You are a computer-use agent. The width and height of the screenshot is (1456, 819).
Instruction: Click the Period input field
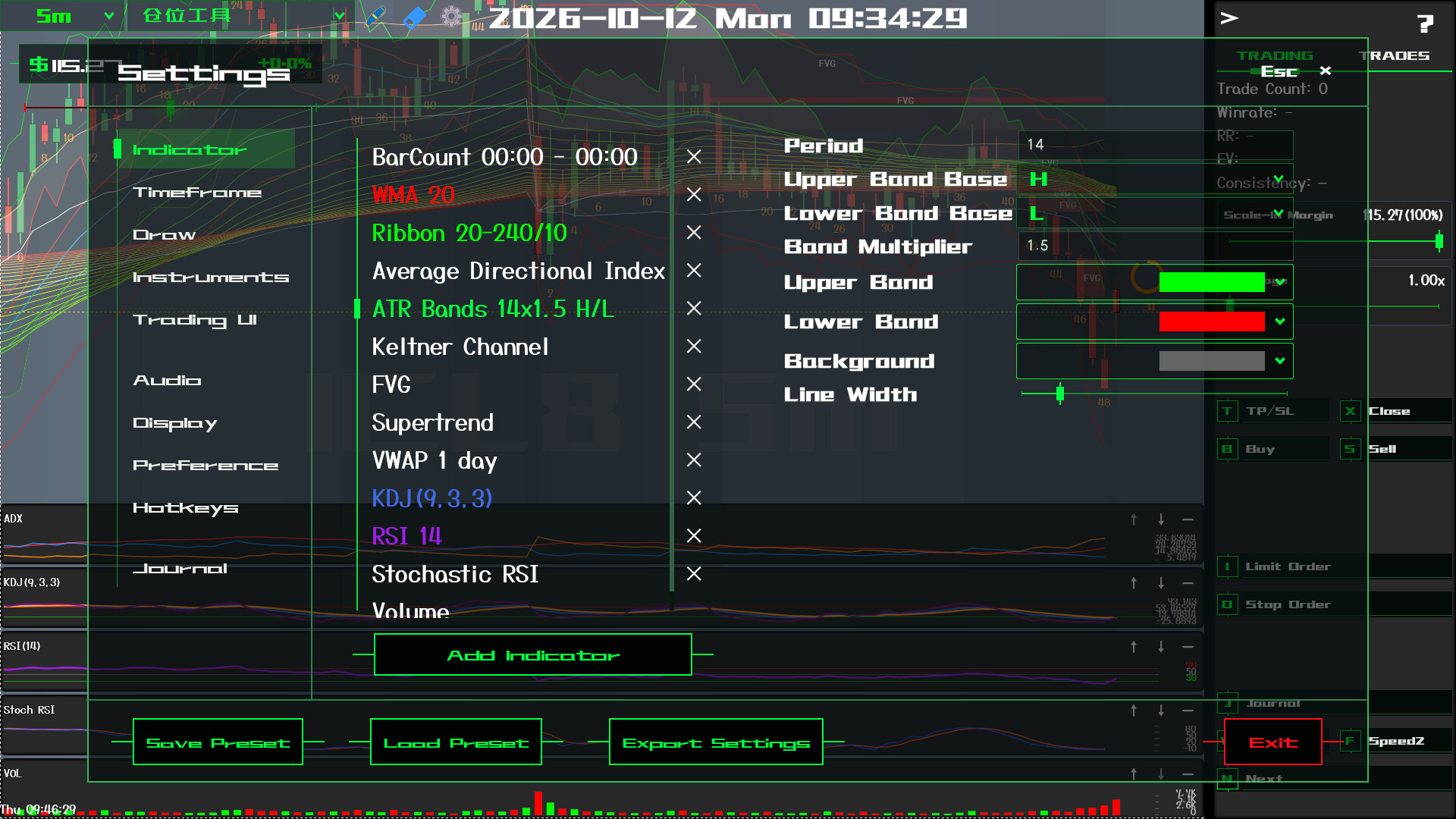(1156, 145)
